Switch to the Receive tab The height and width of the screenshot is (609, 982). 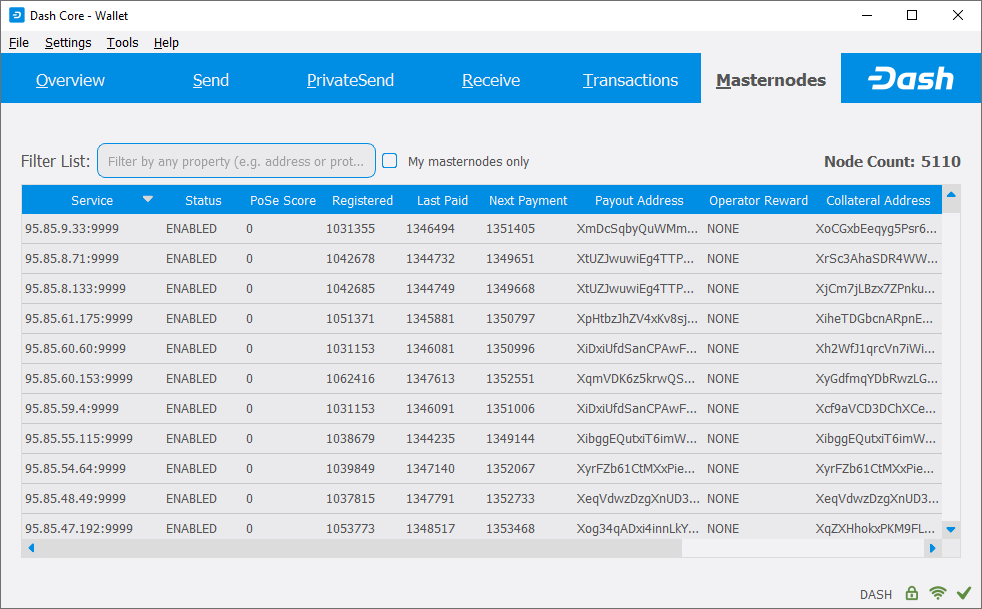click(490, 80)
